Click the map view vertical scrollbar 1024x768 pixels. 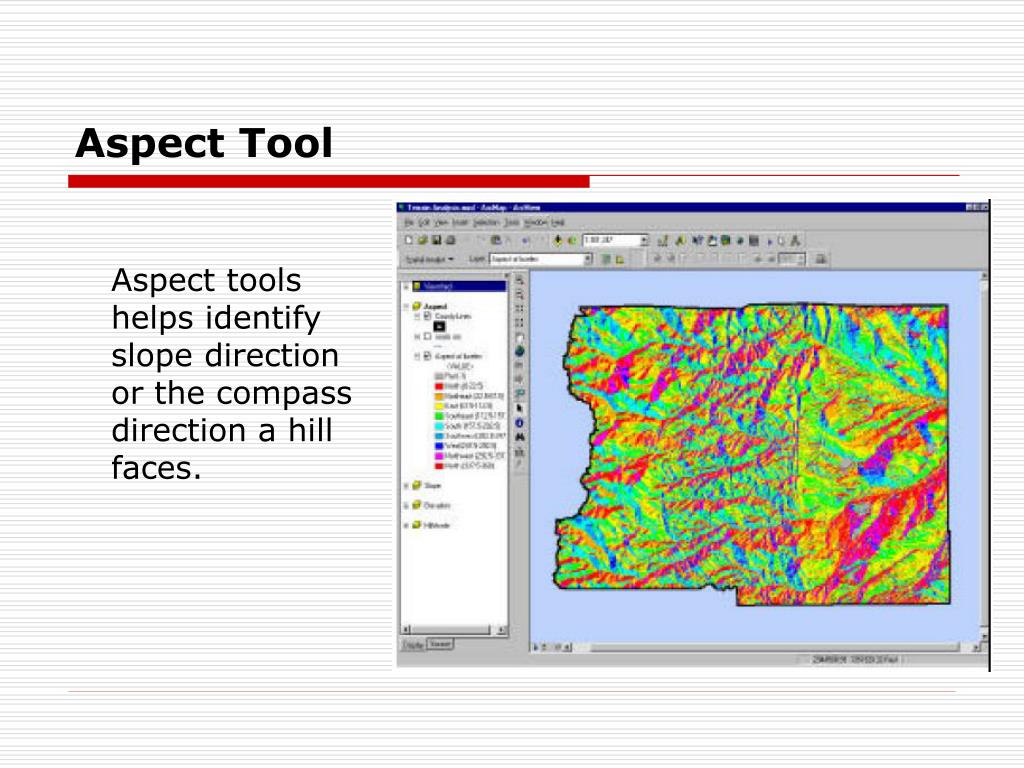coord(984,456)
